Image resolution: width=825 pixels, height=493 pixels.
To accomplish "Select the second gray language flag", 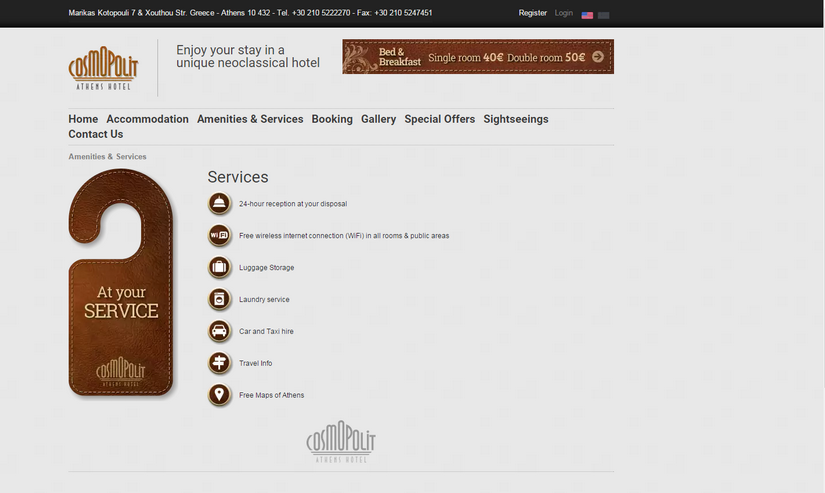I will coord(603,15).
